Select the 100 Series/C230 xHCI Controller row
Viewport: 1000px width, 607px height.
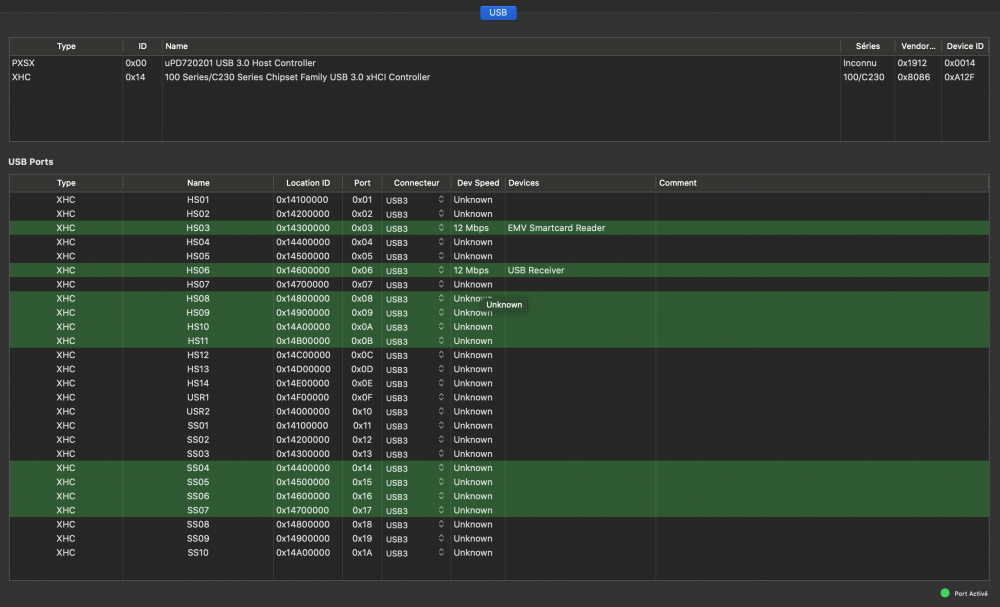[297, 77]
